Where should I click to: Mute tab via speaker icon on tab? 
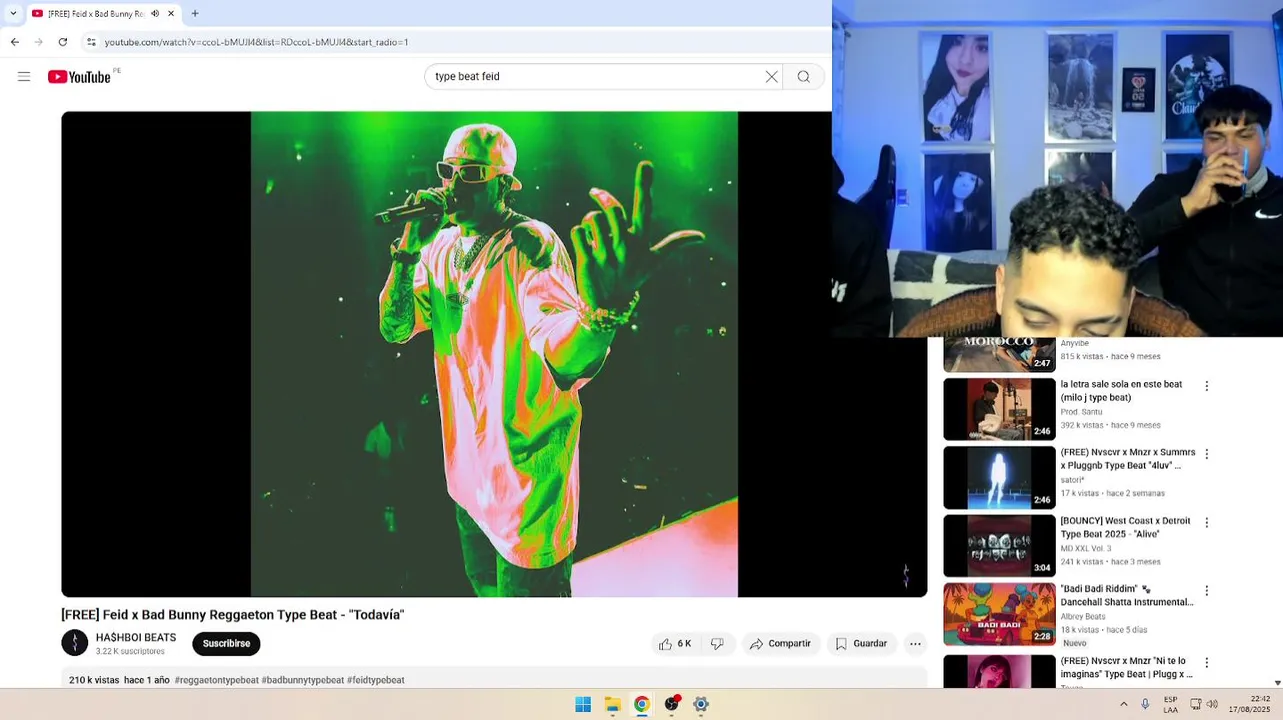[155, 14]
